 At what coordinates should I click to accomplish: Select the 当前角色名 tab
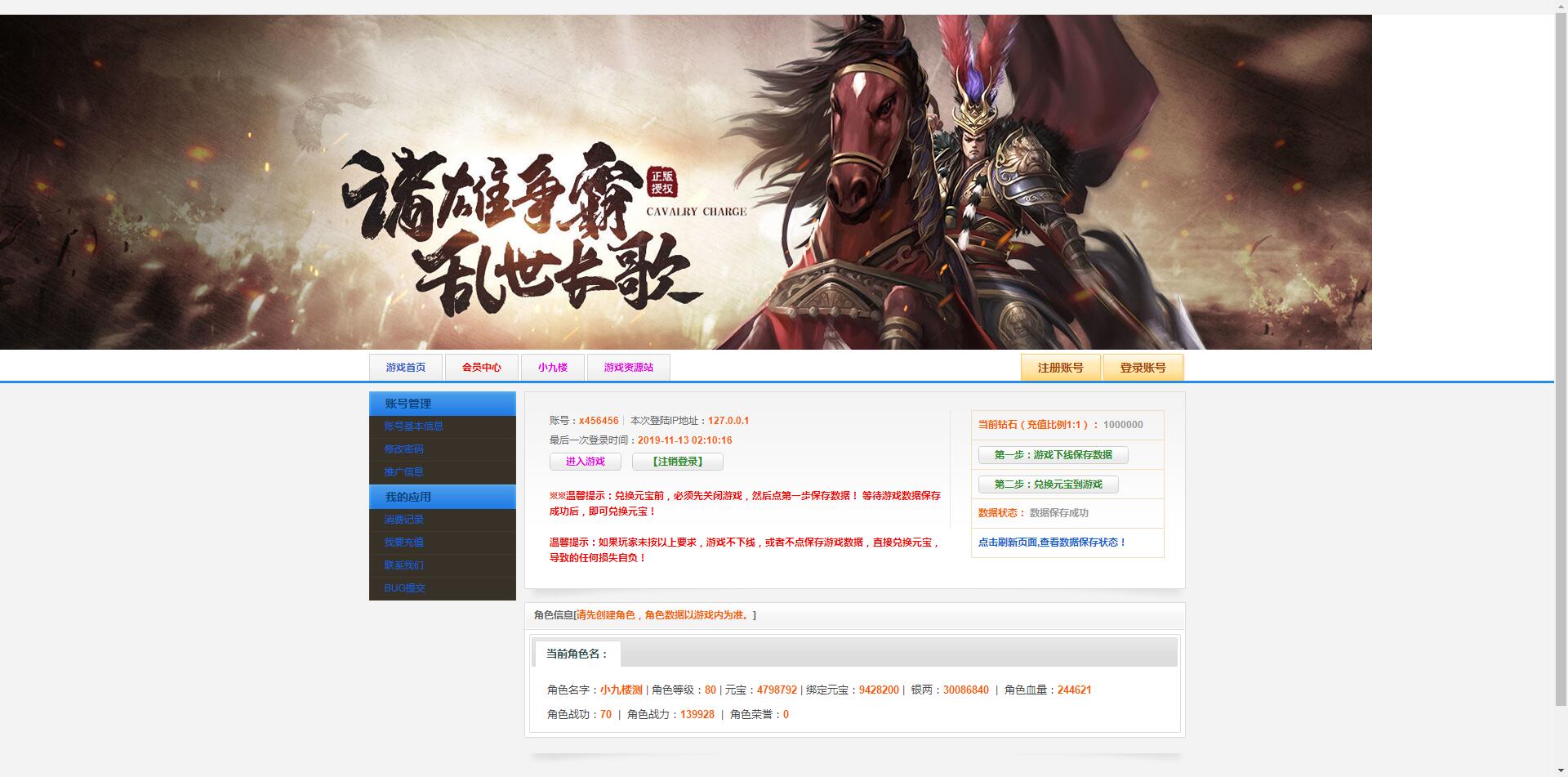pos(577,654)
